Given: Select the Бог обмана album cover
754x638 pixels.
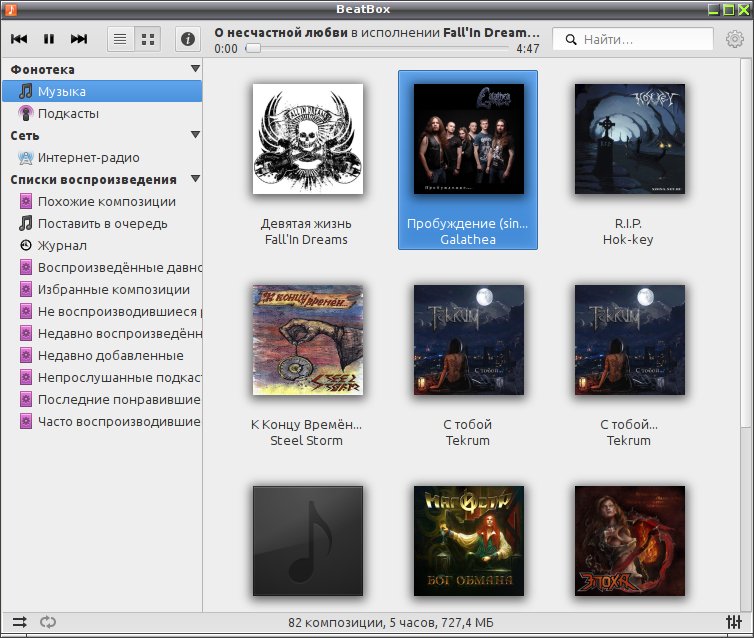Looking at the screenshot, I should tap(469, 541).
